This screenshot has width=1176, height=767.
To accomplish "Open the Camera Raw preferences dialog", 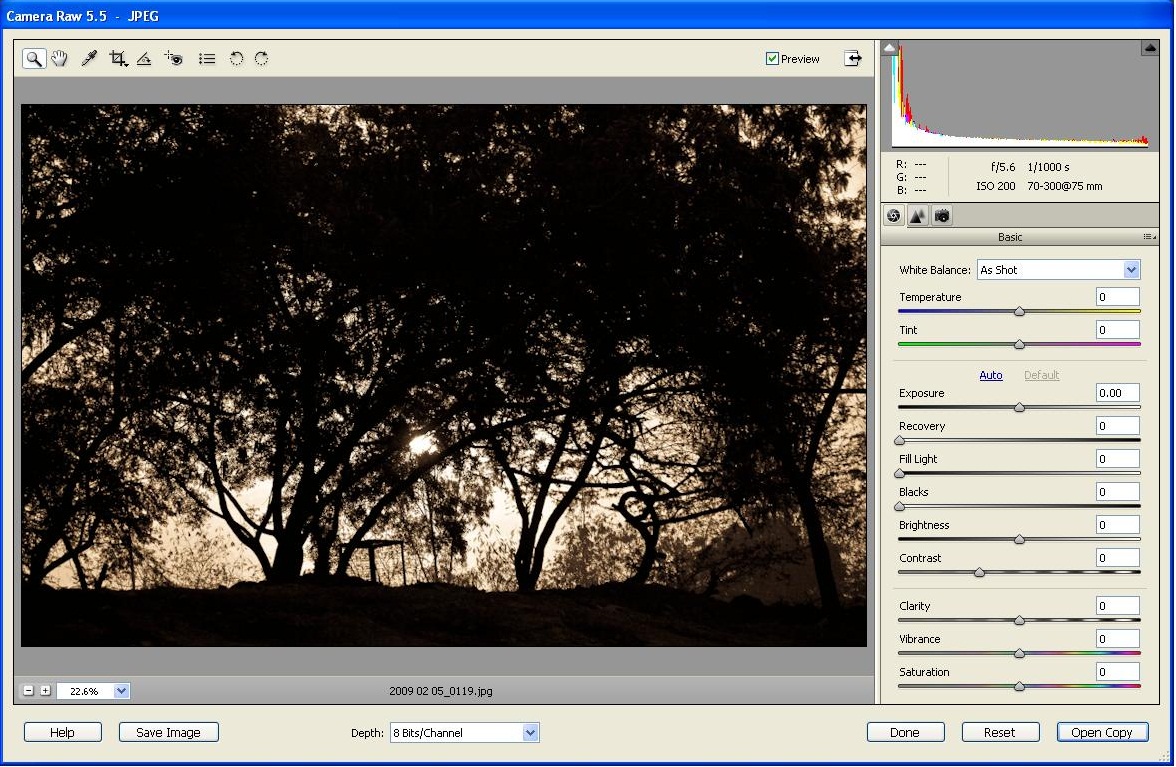I will point(207,59).
